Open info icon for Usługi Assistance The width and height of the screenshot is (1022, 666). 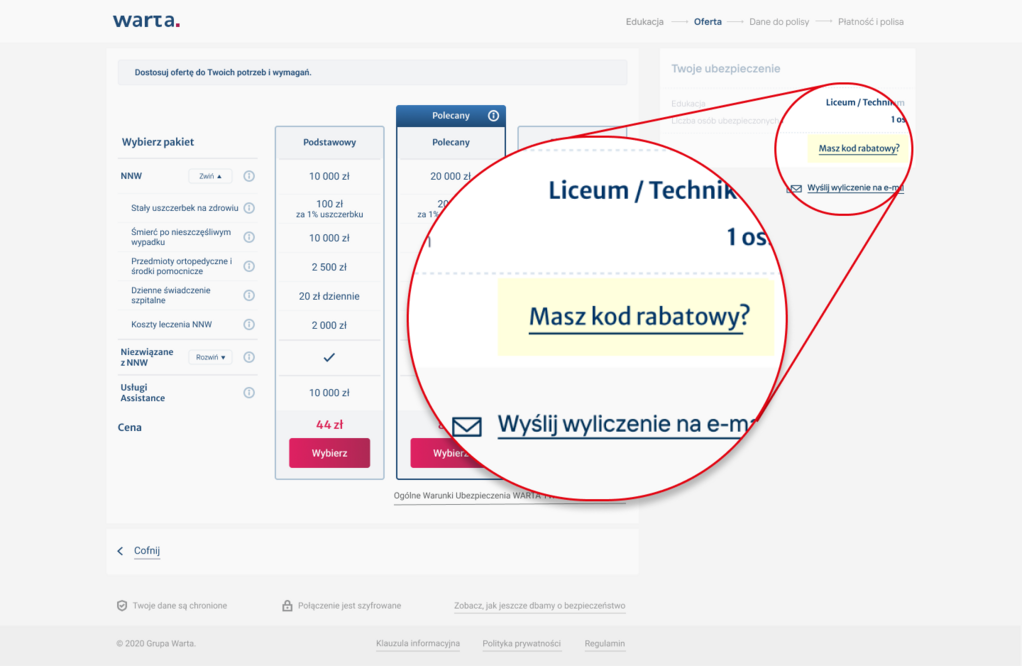pos(249,392)
